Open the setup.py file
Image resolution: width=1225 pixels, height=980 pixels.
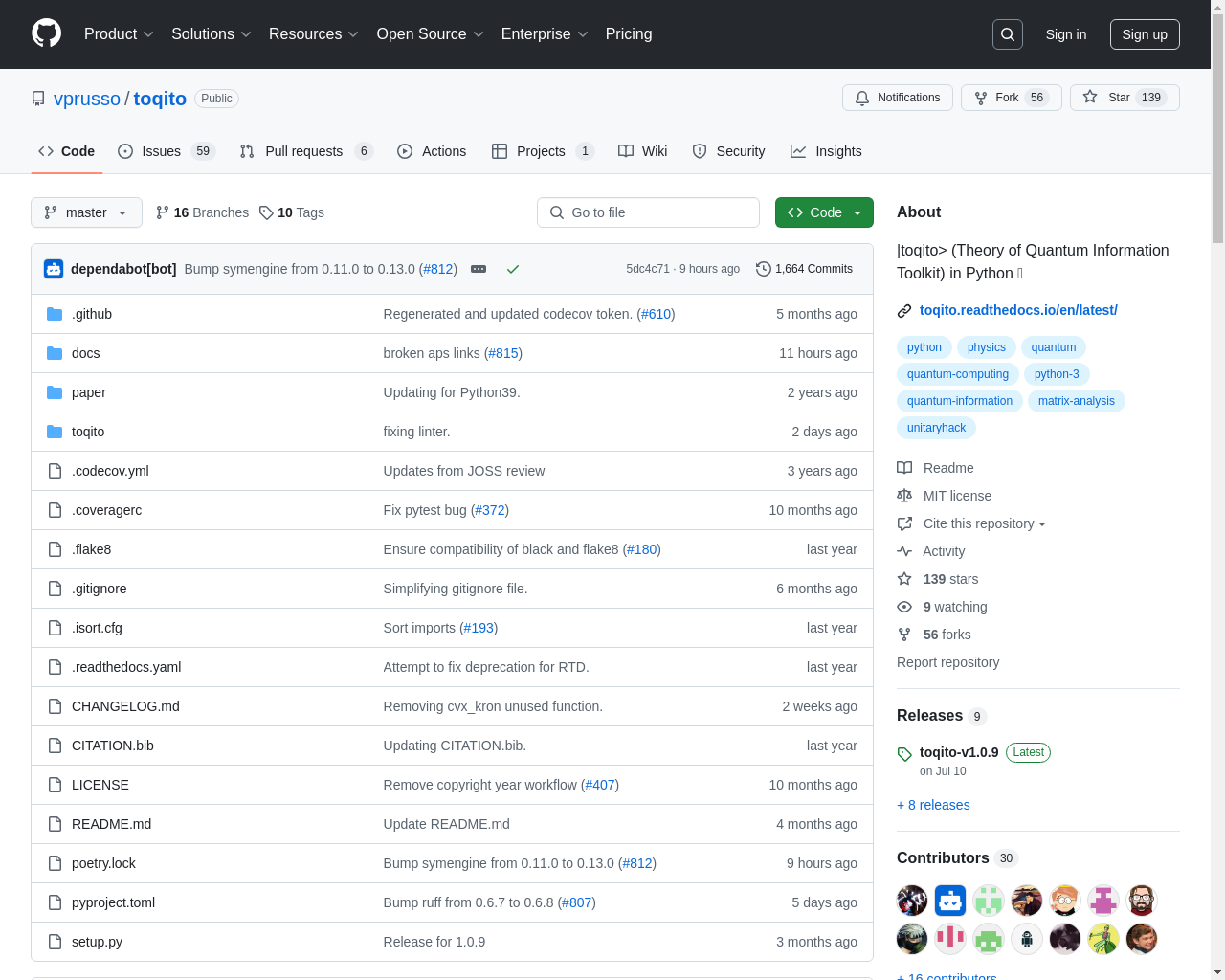(97, 942)
